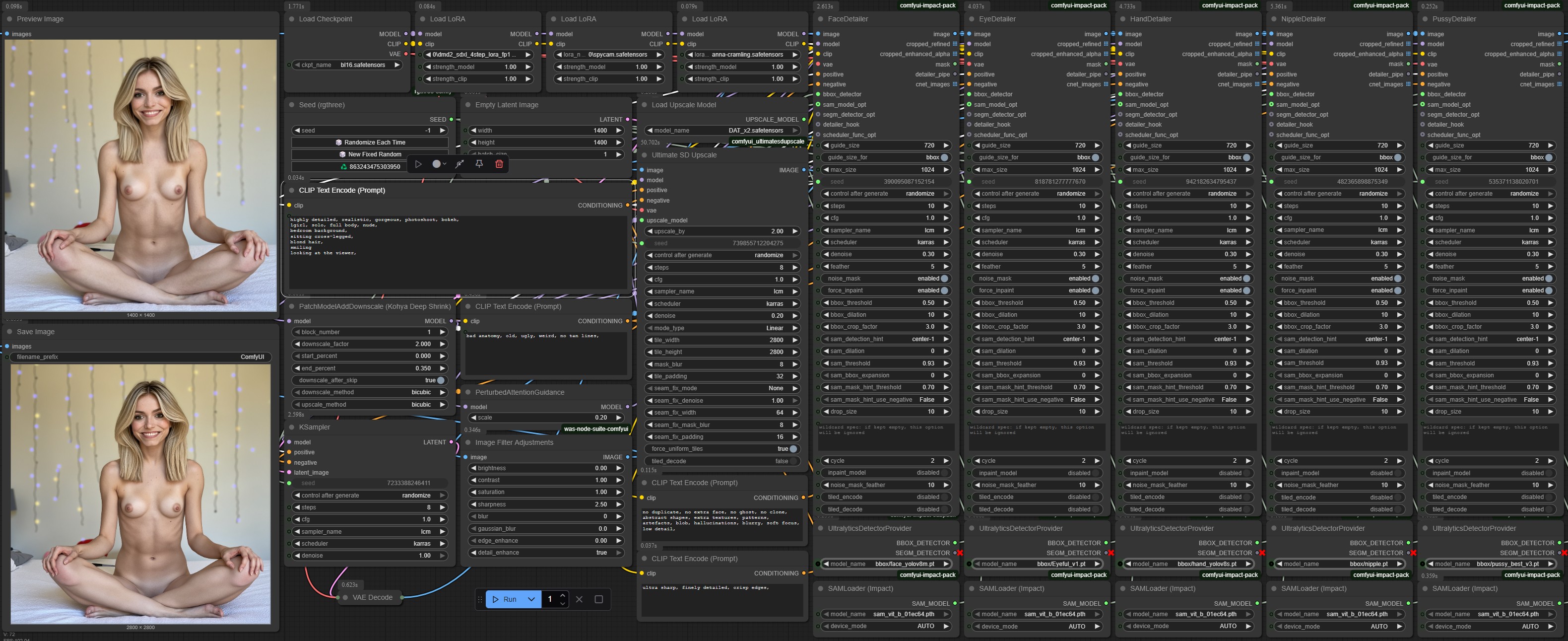Open sam_detection_hint dropdown in FaceDetailer
The width and height of the screenshot is (1568, 641).
click(886, 340)
